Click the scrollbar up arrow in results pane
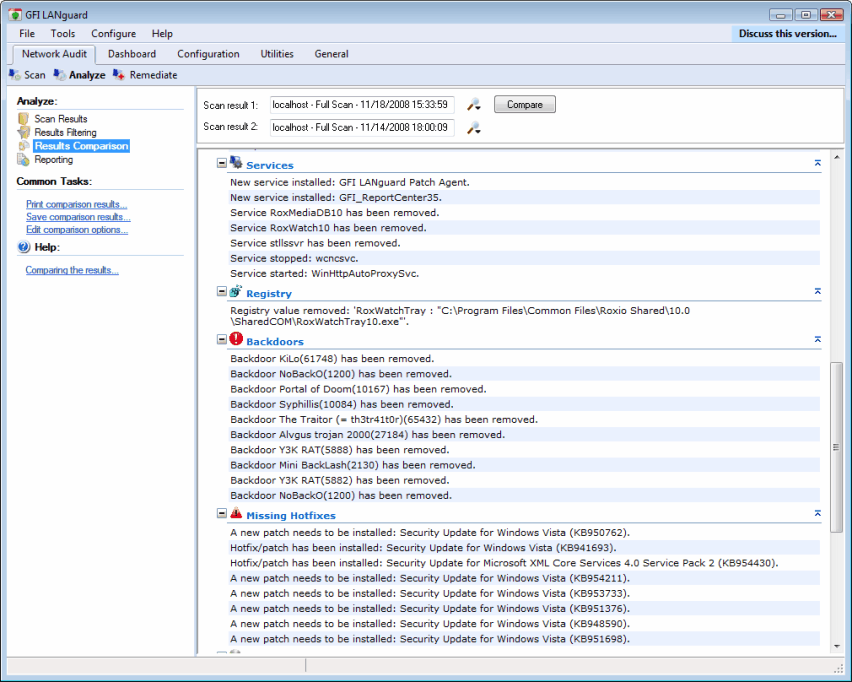The width and height of the screenshot is (852, 682). [837, 157]
